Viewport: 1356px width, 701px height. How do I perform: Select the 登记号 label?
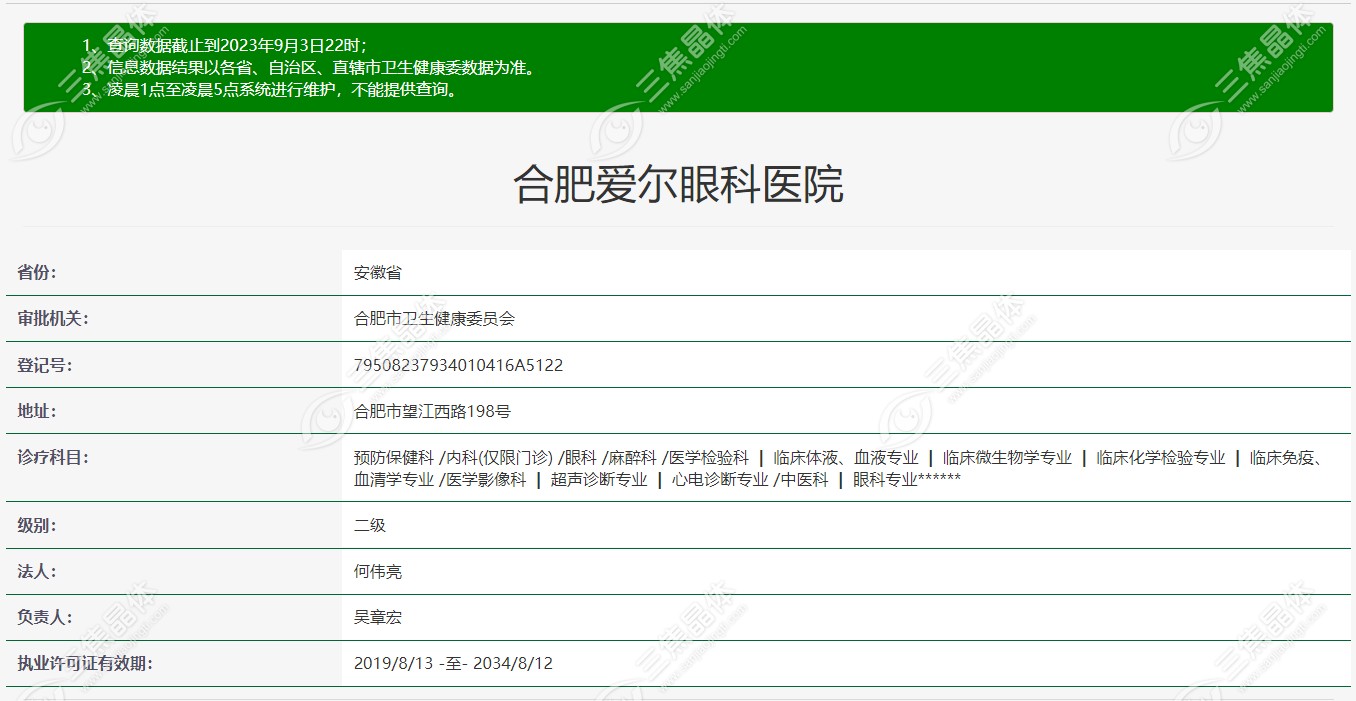click(45, 365)
